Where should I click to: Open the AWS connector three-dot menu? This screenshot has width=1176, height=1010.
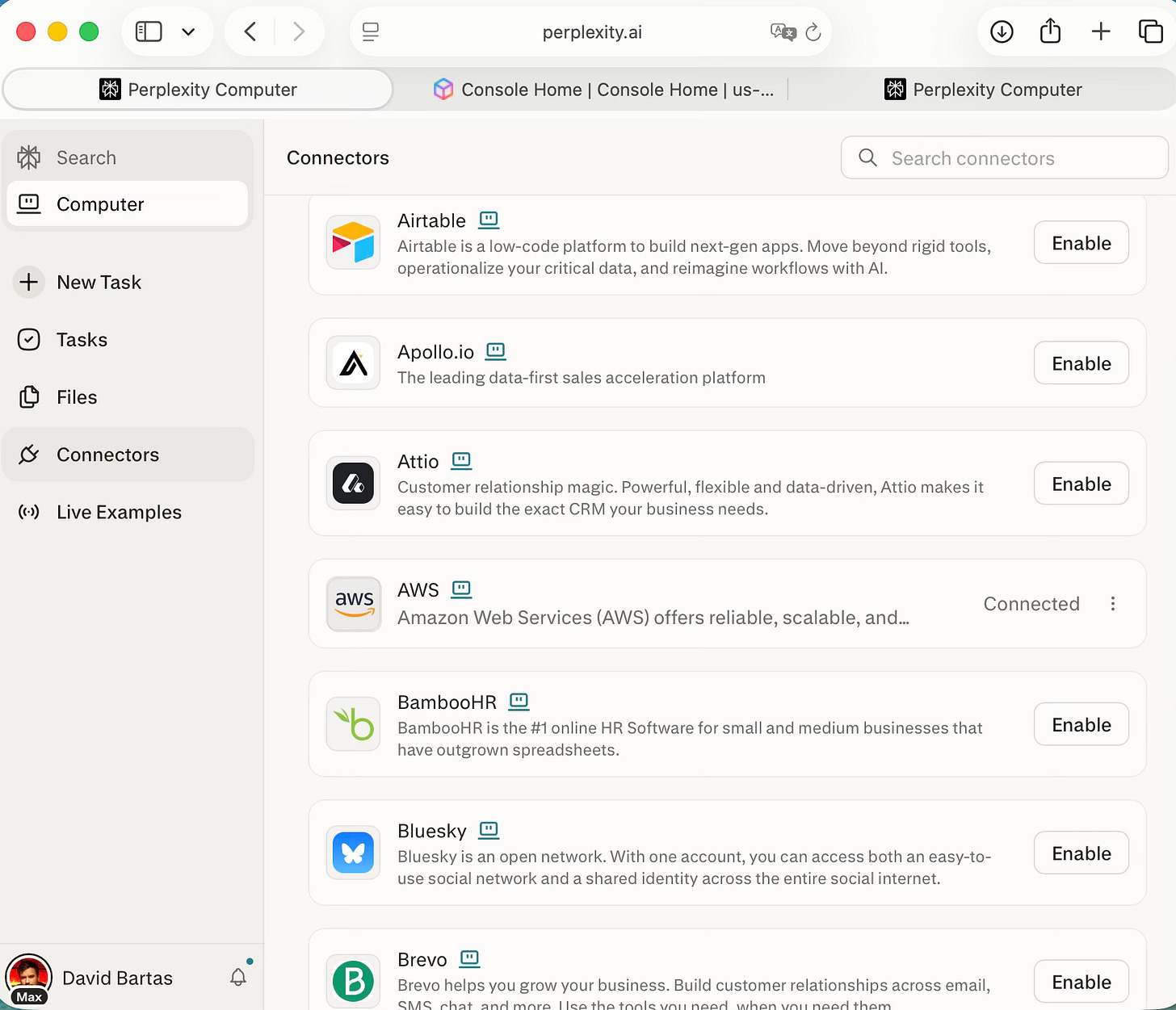[x=1113, y=604]
